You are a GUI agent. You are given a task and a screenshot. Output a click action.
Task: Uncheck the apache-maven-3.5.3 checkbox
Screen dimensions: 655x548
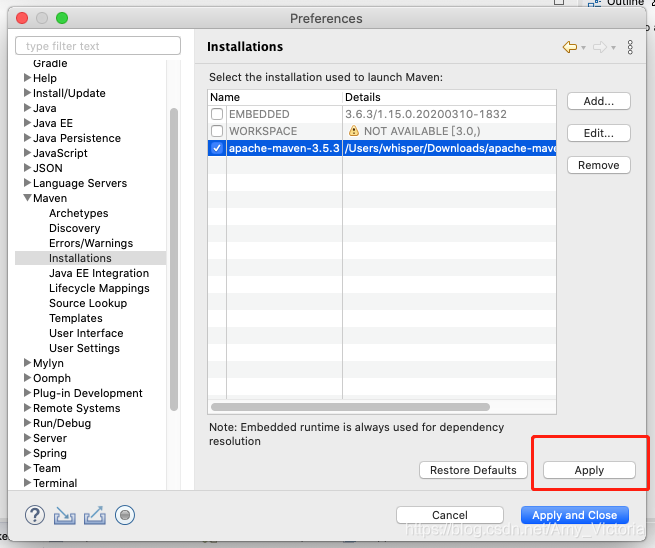click(x=217, y=148)
